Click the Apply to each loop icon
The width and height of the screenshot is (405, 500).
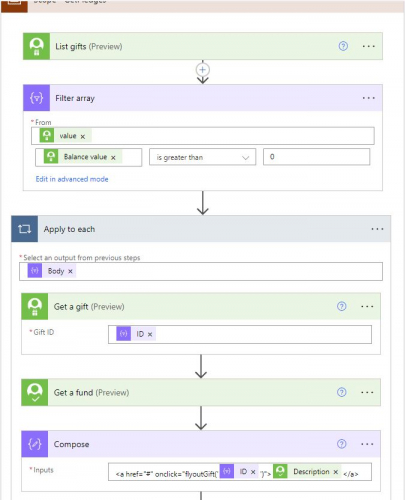25,229
